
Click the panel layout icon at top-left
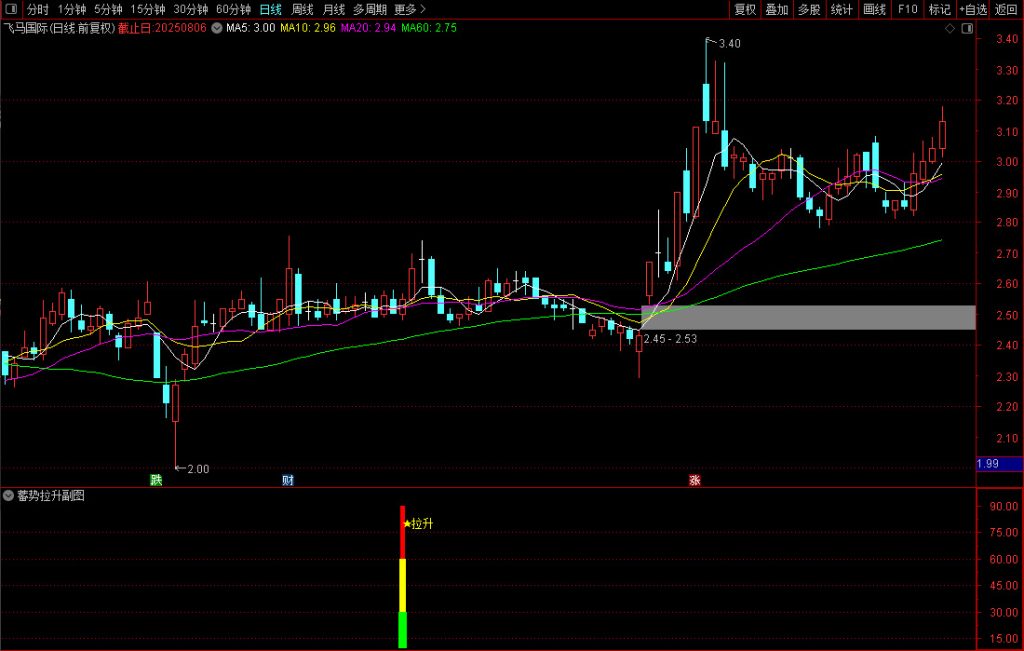click(x=9, y=9)
